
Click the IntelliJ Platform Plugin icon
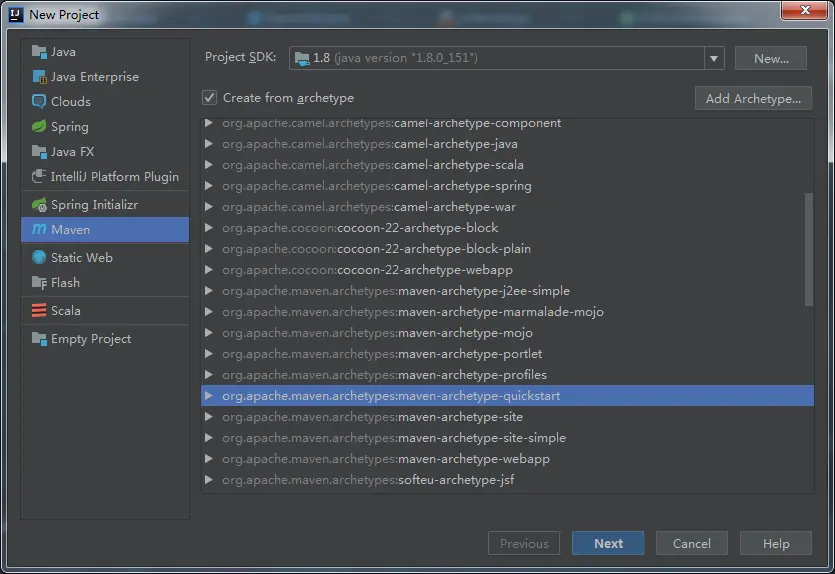39,176
